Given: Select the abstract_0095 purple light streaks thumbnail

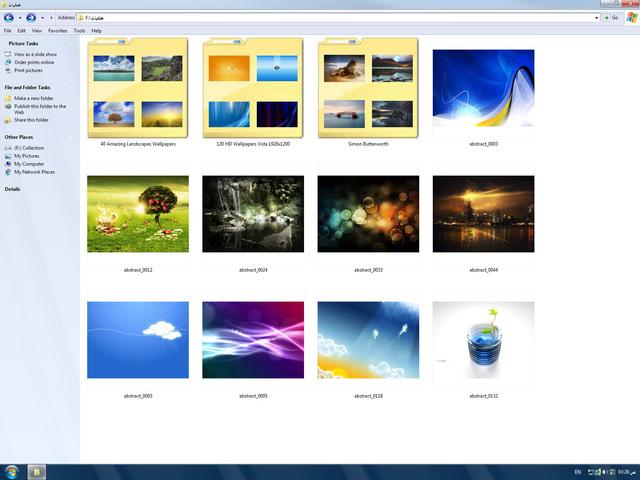Looking at the screenshot, I should (x=253, y=340).
